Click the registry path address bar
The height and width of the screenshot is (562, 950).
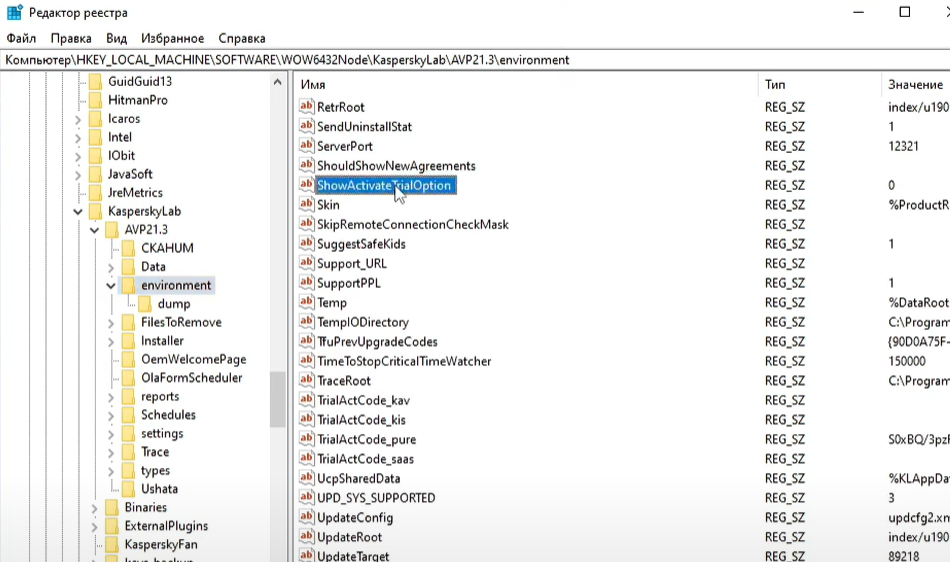(475, 60)
